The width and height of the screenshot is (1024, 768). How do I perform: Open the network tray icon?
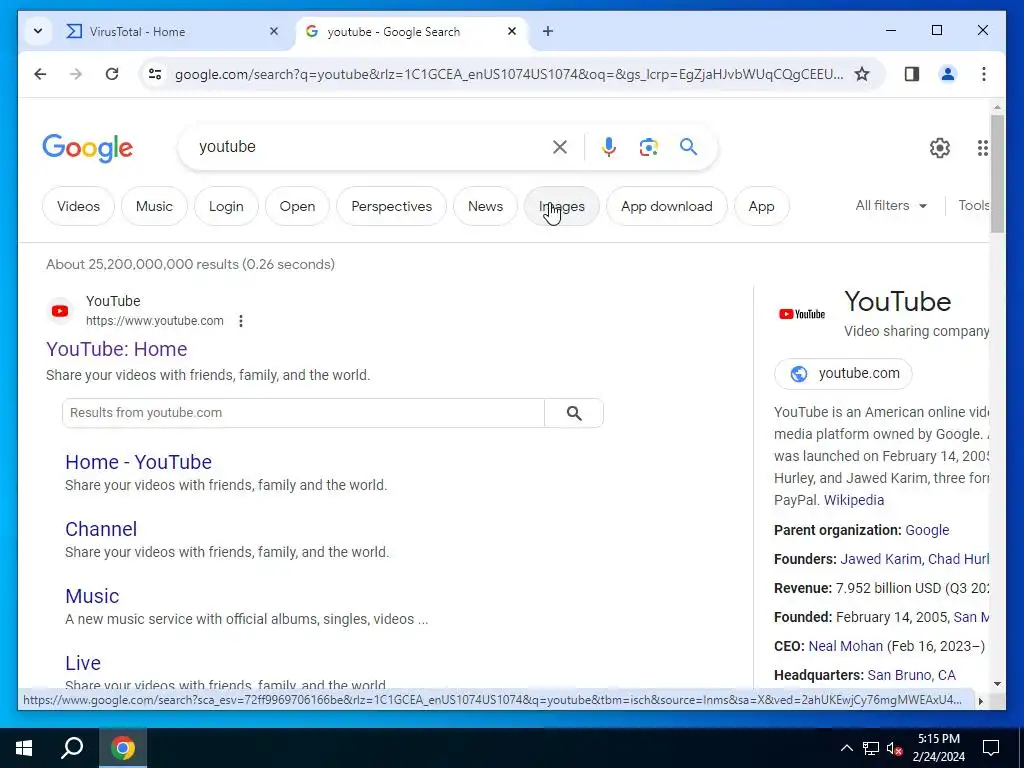(x=871, y=748)
